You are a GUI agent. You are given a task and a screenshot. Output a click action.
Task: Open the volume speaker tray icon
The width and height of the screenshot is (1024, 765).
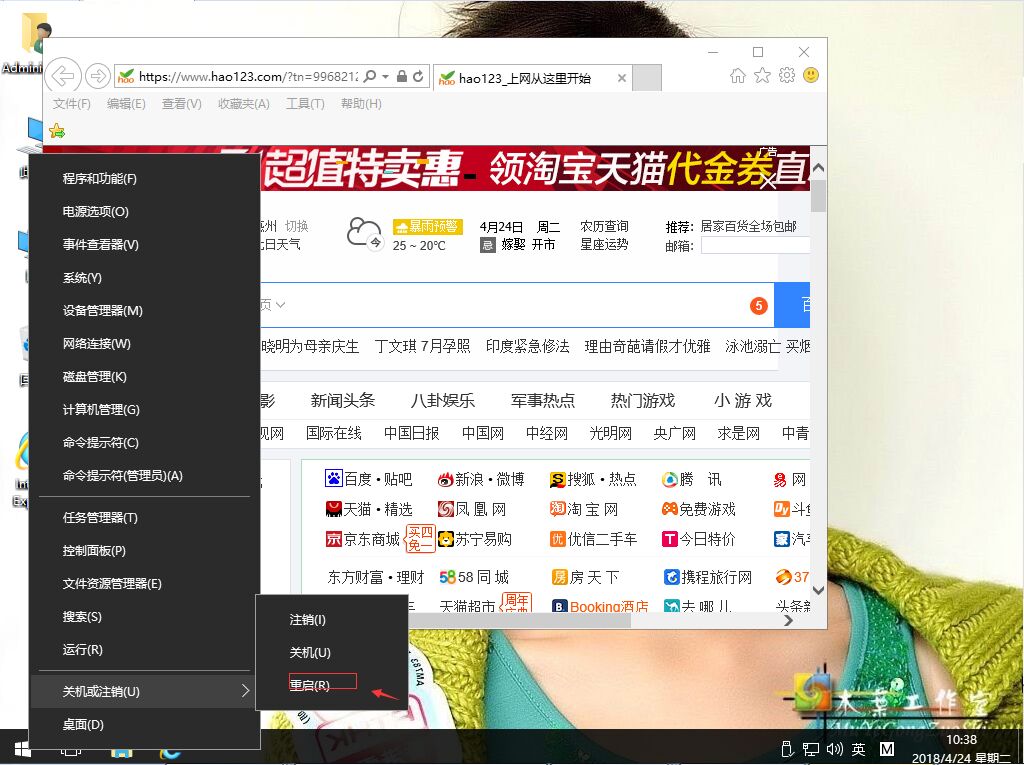click(x=835, y=749)
